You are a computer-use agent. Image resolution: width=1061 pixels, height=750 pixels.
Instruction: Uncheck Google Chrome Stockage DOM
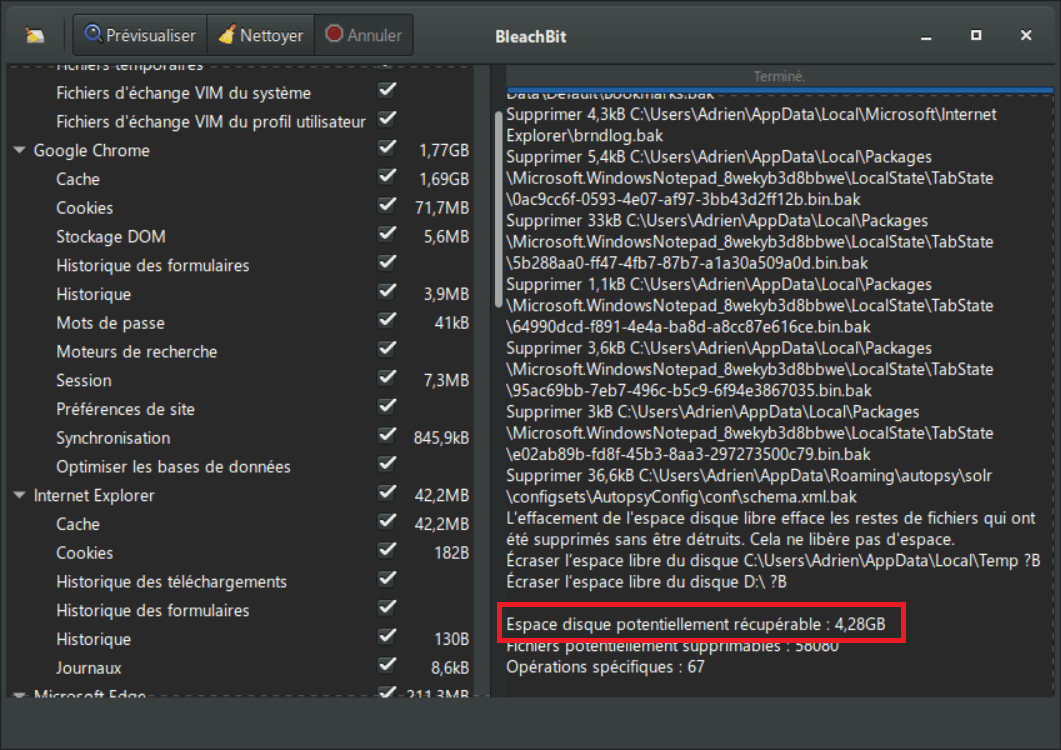[x=387, y=234]
